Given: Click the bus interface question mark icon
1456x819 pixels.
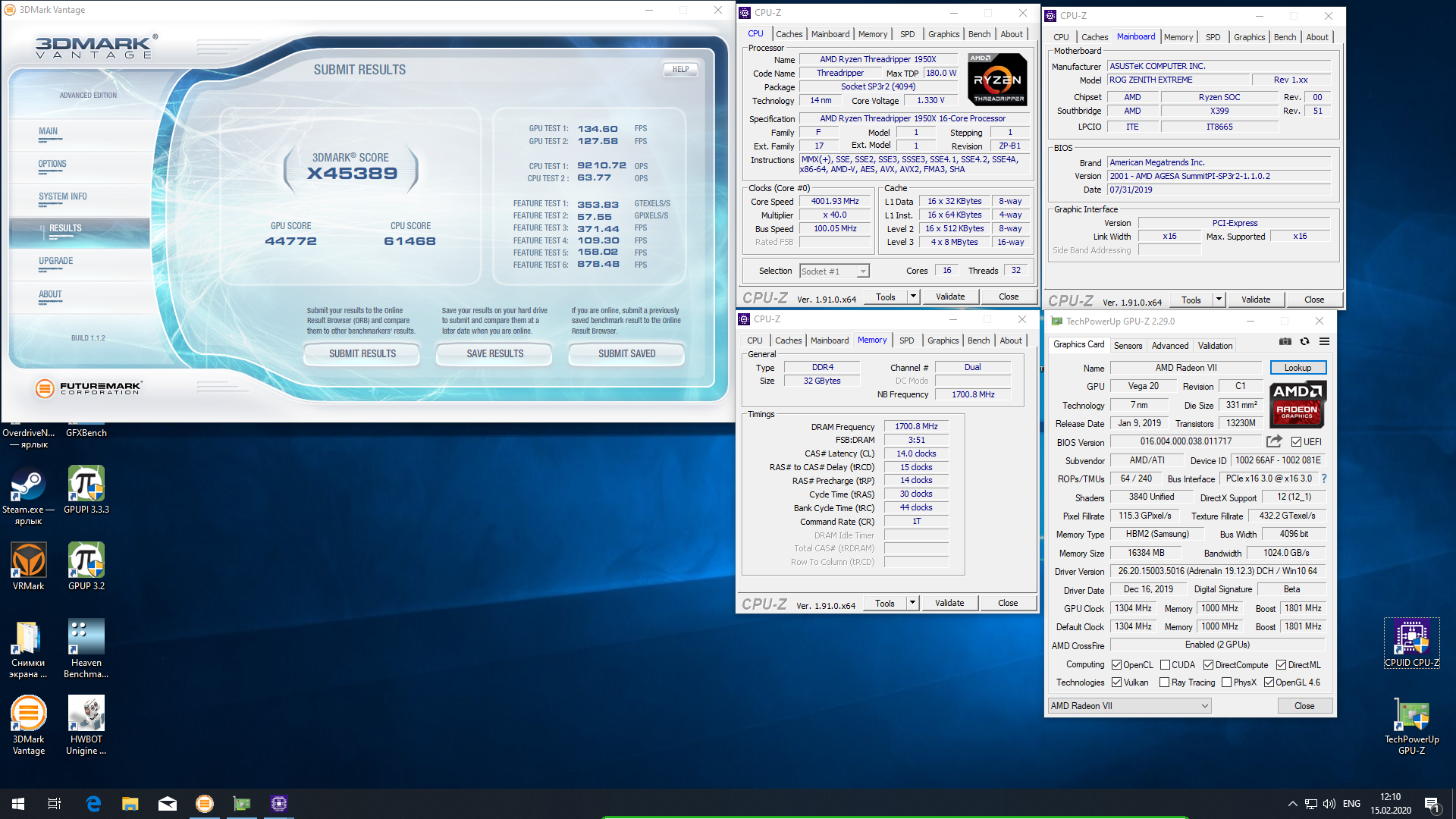Looking at the screenshot, I should click(x=1324, y=479).
